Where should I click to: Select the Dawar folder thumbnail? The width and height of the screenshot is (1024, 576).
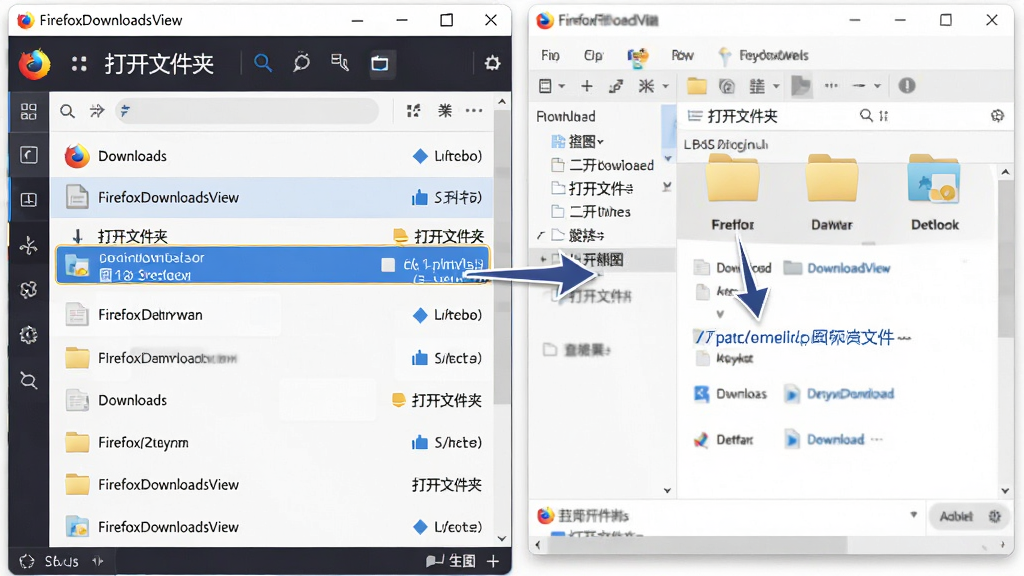(x=831, y=193)
